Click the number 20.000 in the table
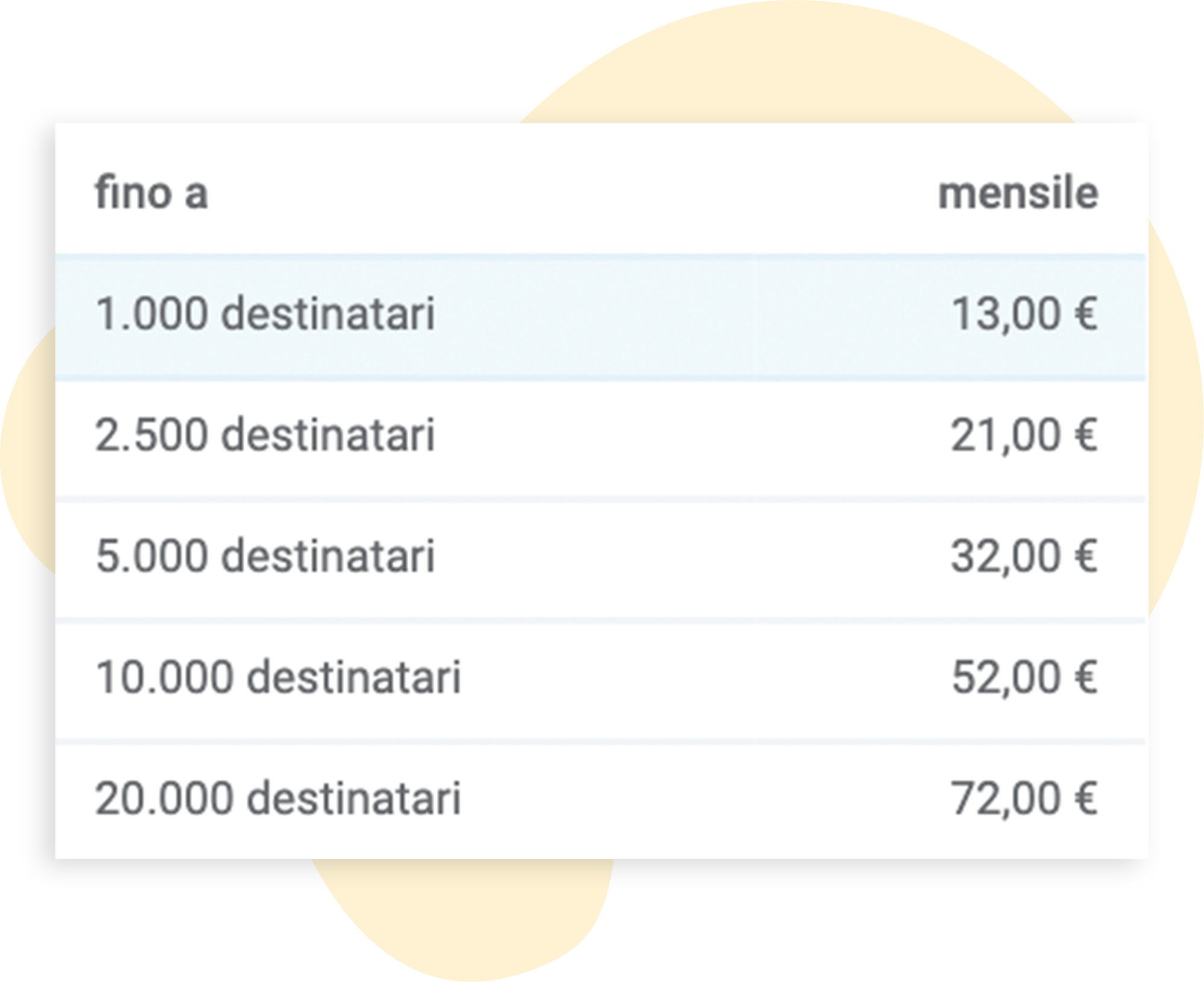The image size is (1204, 982). (x=164, y=798)
